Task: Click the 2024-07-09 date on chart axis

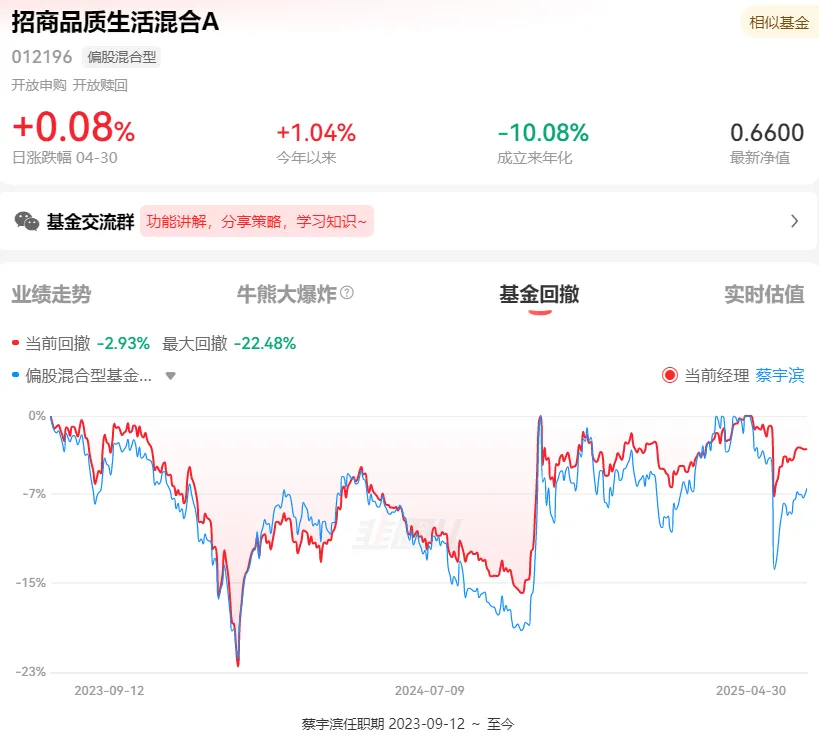Action: pyautogui.click(x=429, y=690)
